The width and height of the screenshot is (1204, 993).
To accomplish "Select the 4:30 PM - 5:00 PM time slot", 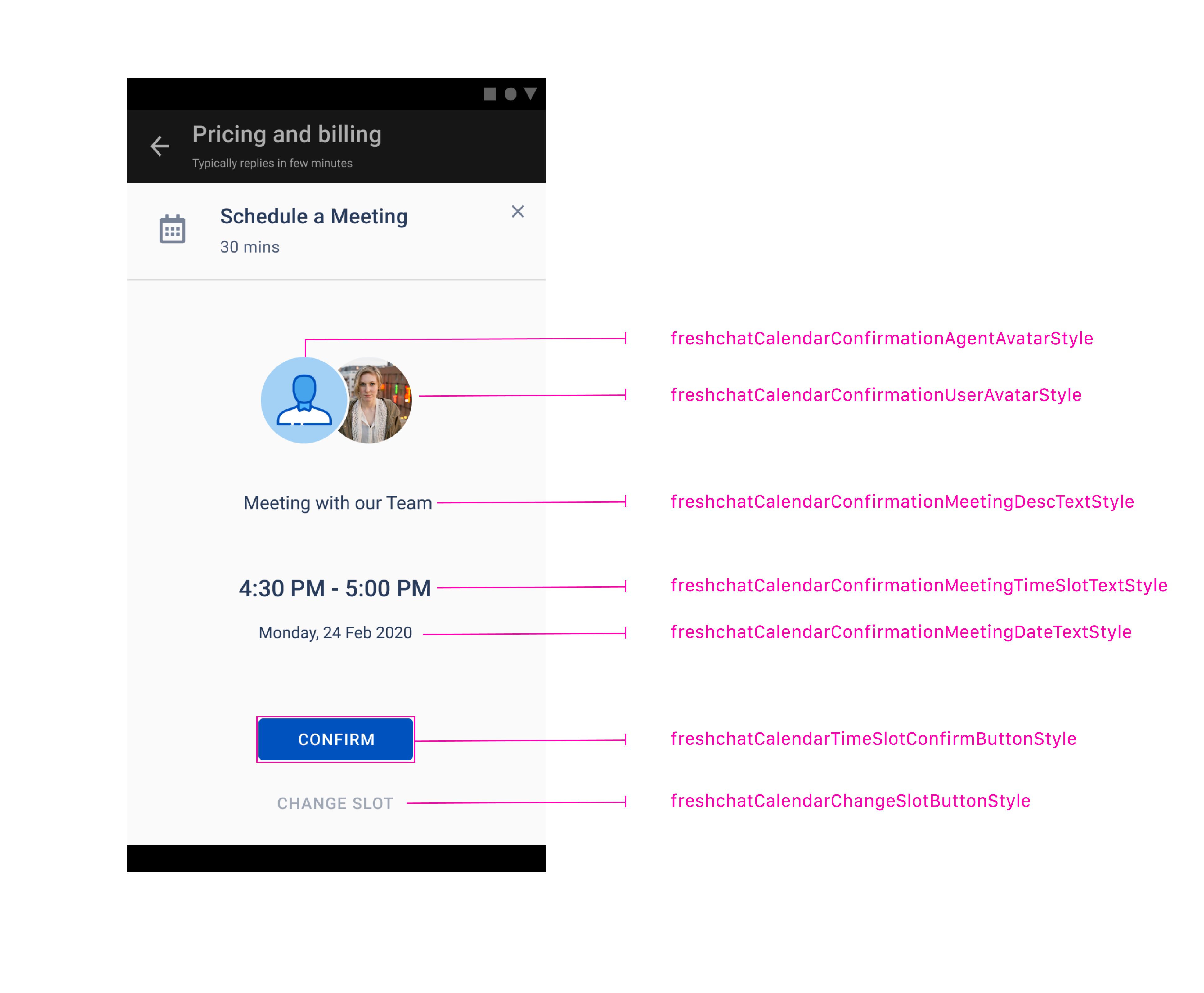I will [x=335, y=588].
